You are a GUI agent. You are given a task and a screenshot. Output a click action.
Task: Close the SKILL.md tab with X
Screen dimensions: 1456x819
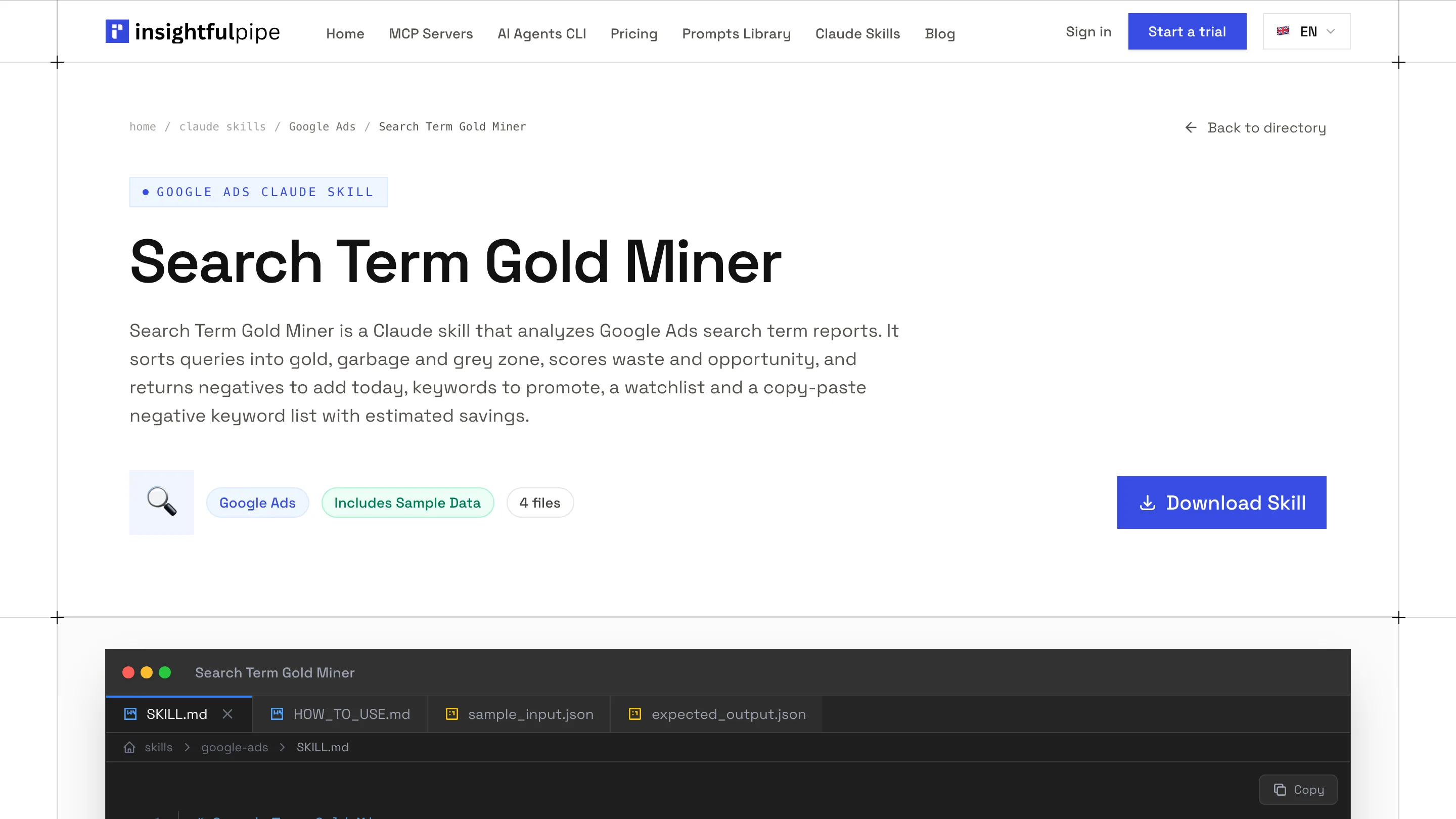click(x=227, y=714)
